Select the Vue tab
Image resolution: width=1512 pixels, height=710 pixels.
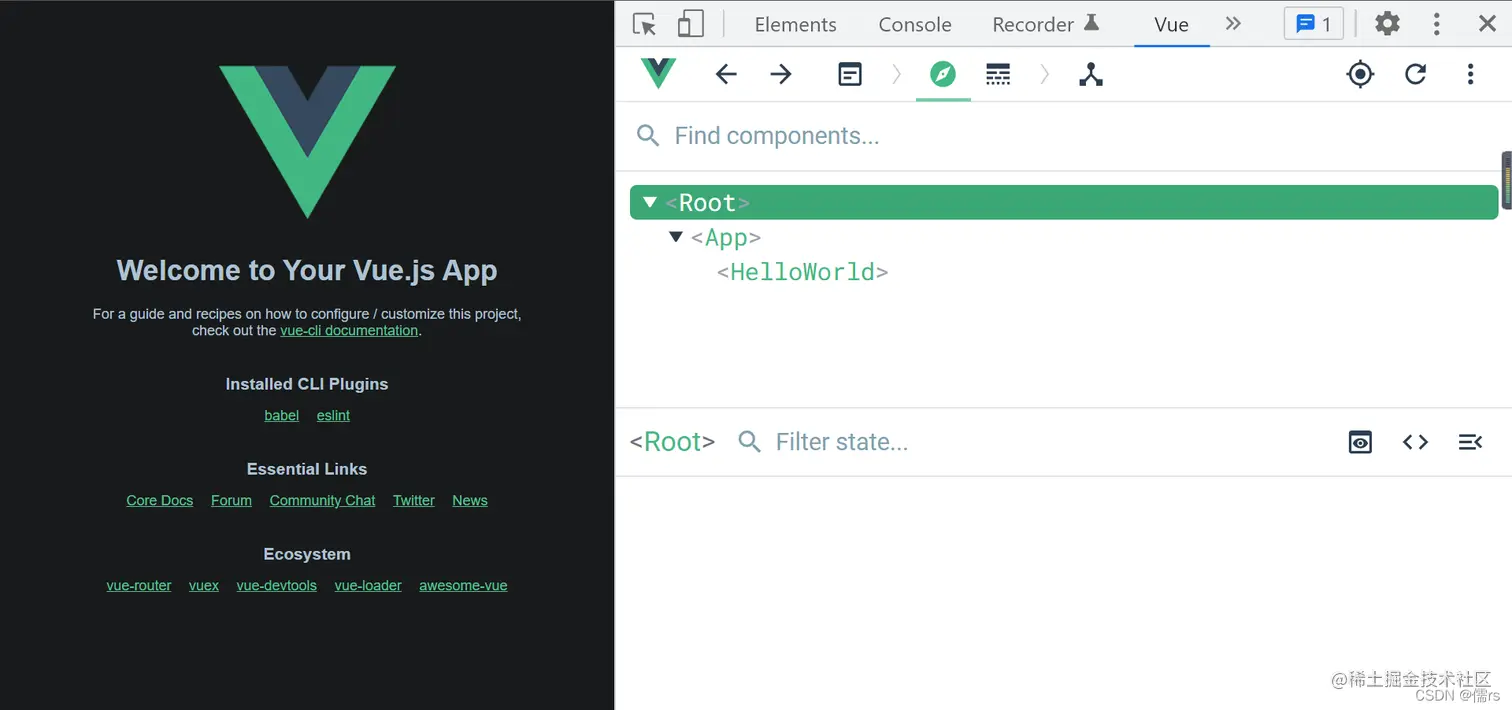(x=1171, y=25)
